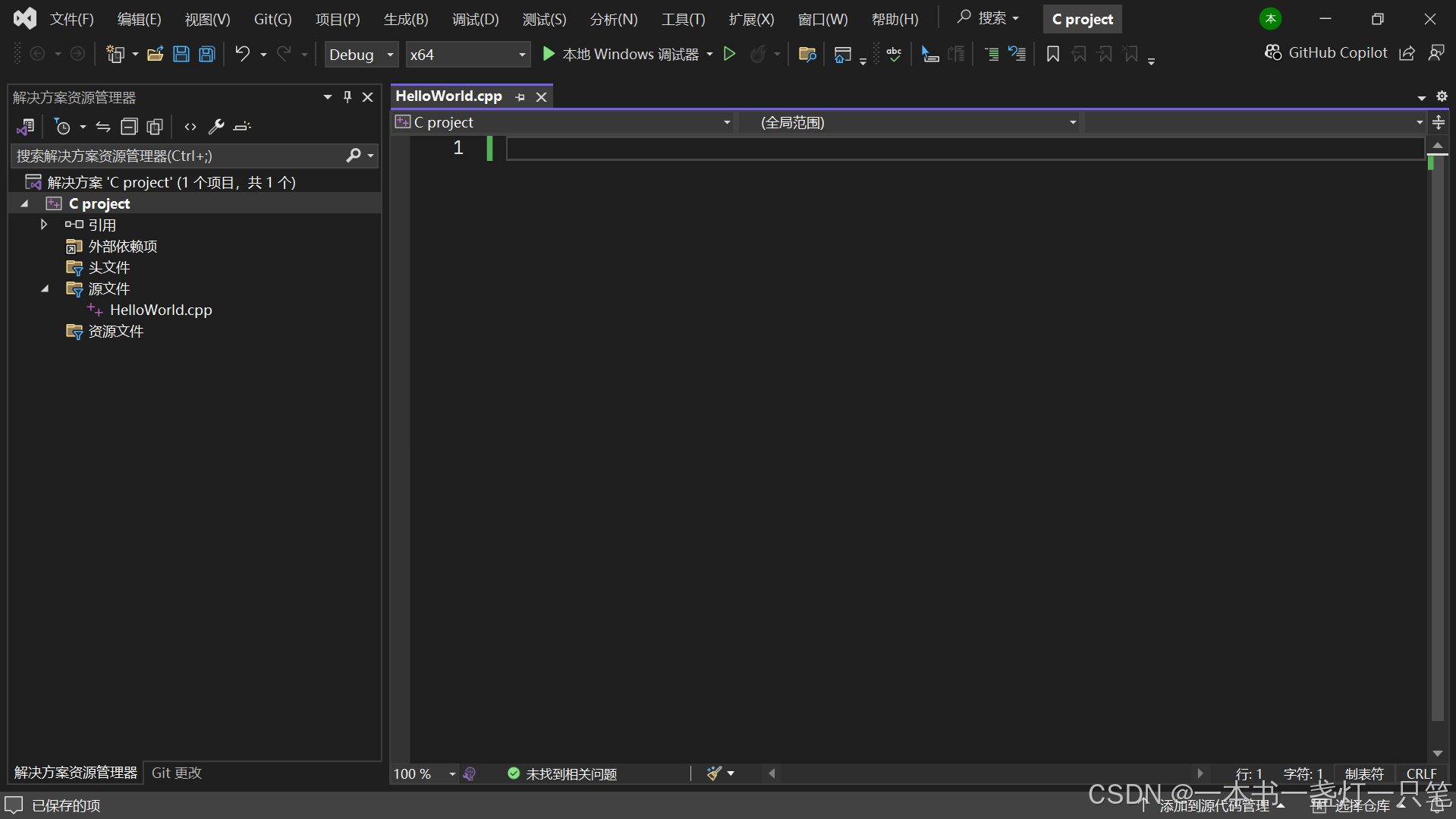The height and width of the screenshot is (819, 1456).
Task: Open the 工具(T) tools menu
Action: (x=683, y=19)
